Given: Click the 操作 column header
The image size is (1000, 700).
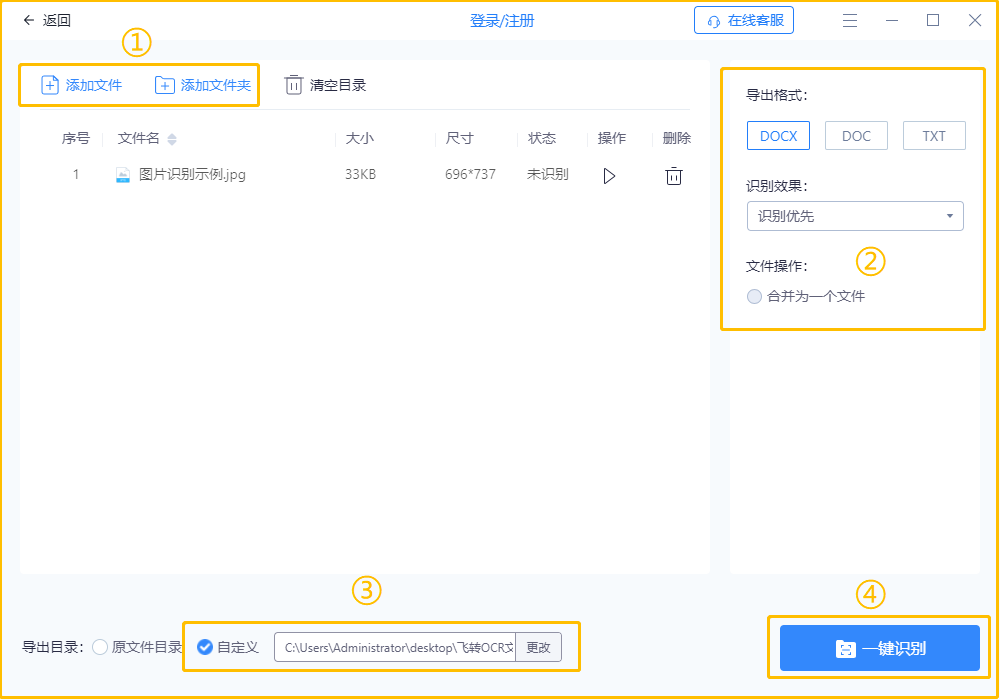Looking at the screenshot, I should click(x=611, y=138).
